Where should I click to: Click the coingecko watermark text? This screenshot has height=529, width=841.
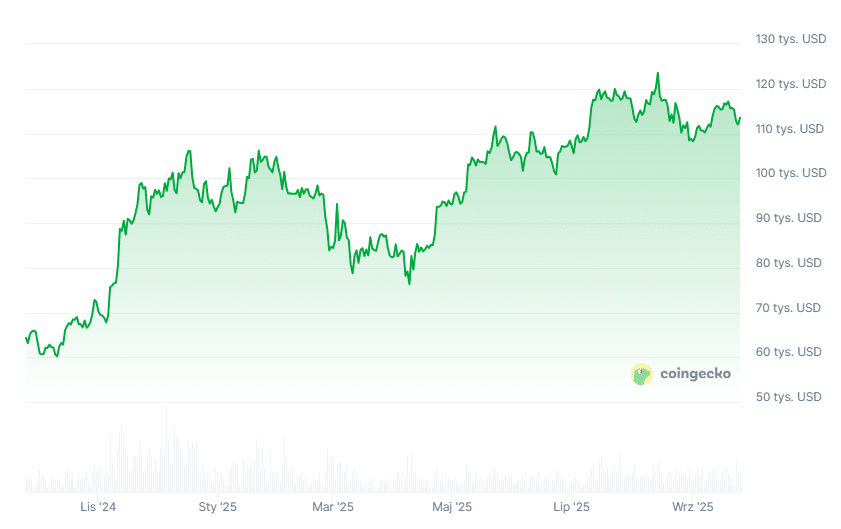tap(695, 374)
